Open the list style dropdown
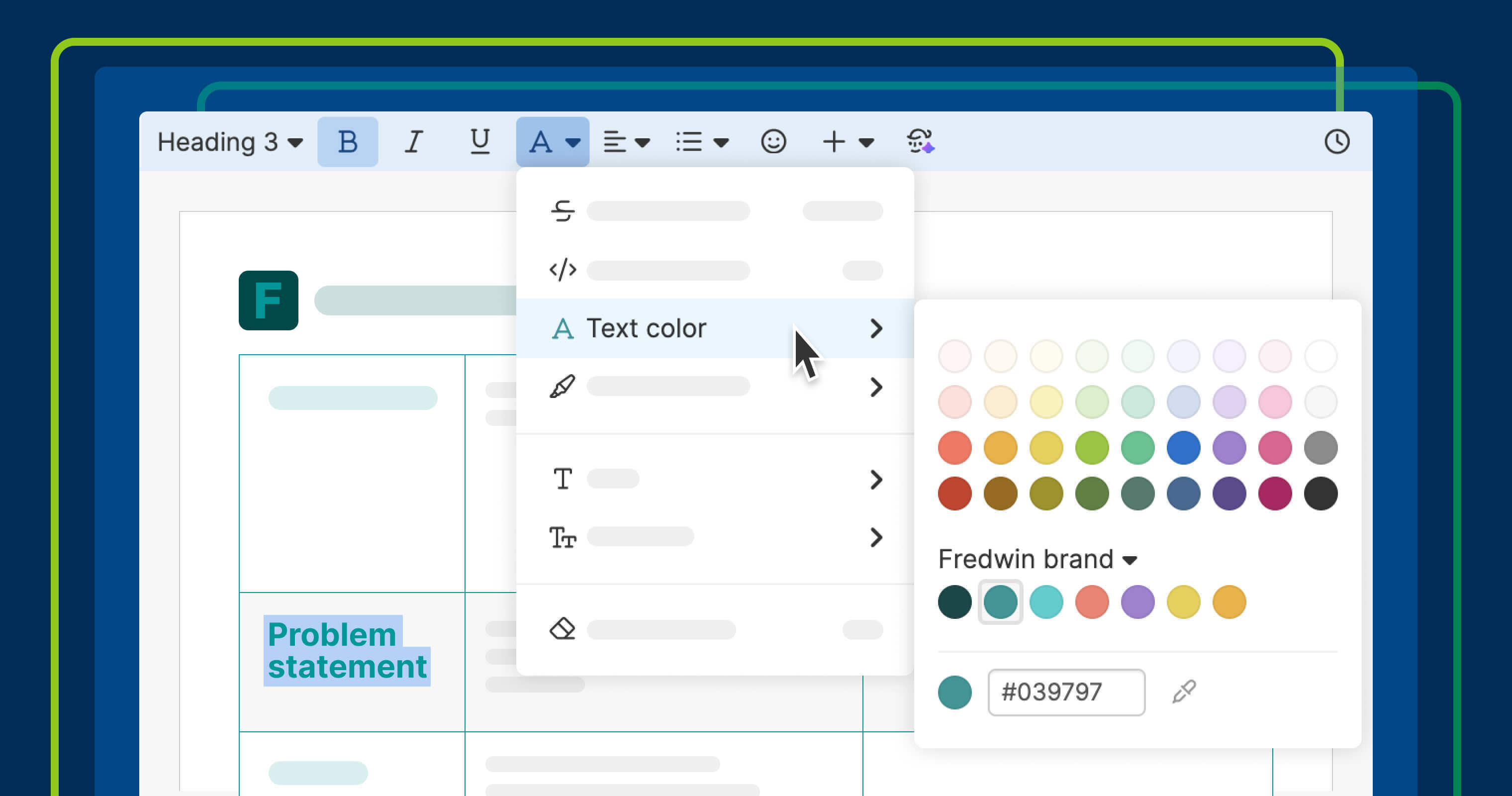The image size is (1512, 796). 702,141
